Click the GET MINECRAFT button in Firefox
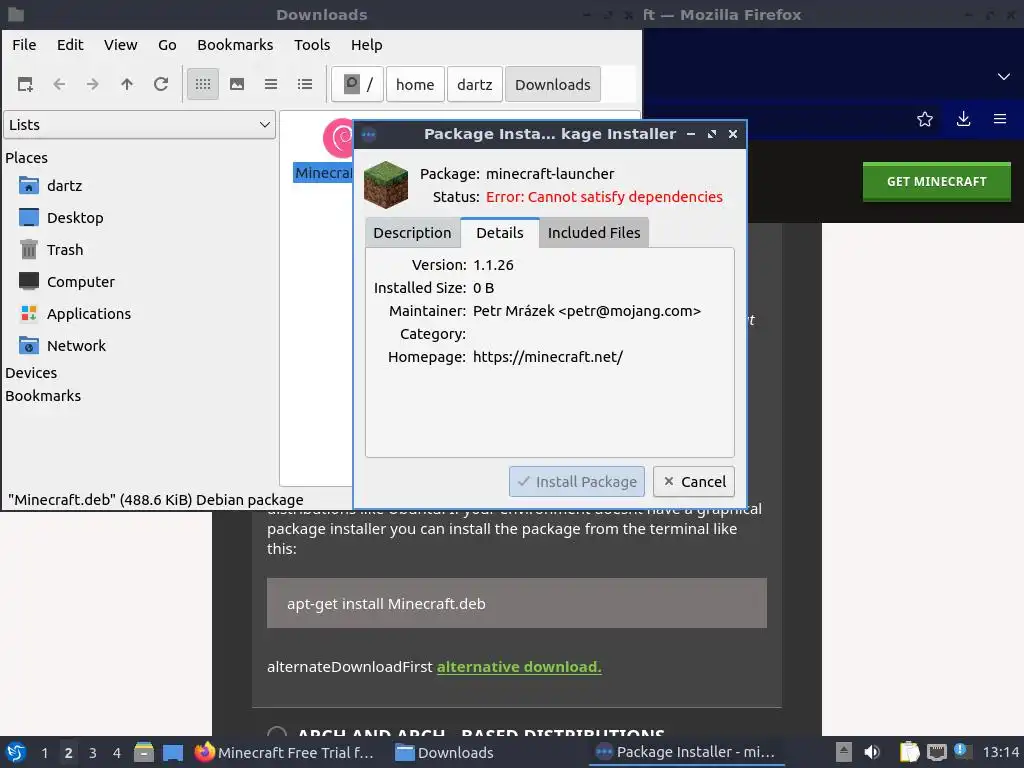This screenshot has width=1024, height=768. pyautogui.click(x=936, y=182)
